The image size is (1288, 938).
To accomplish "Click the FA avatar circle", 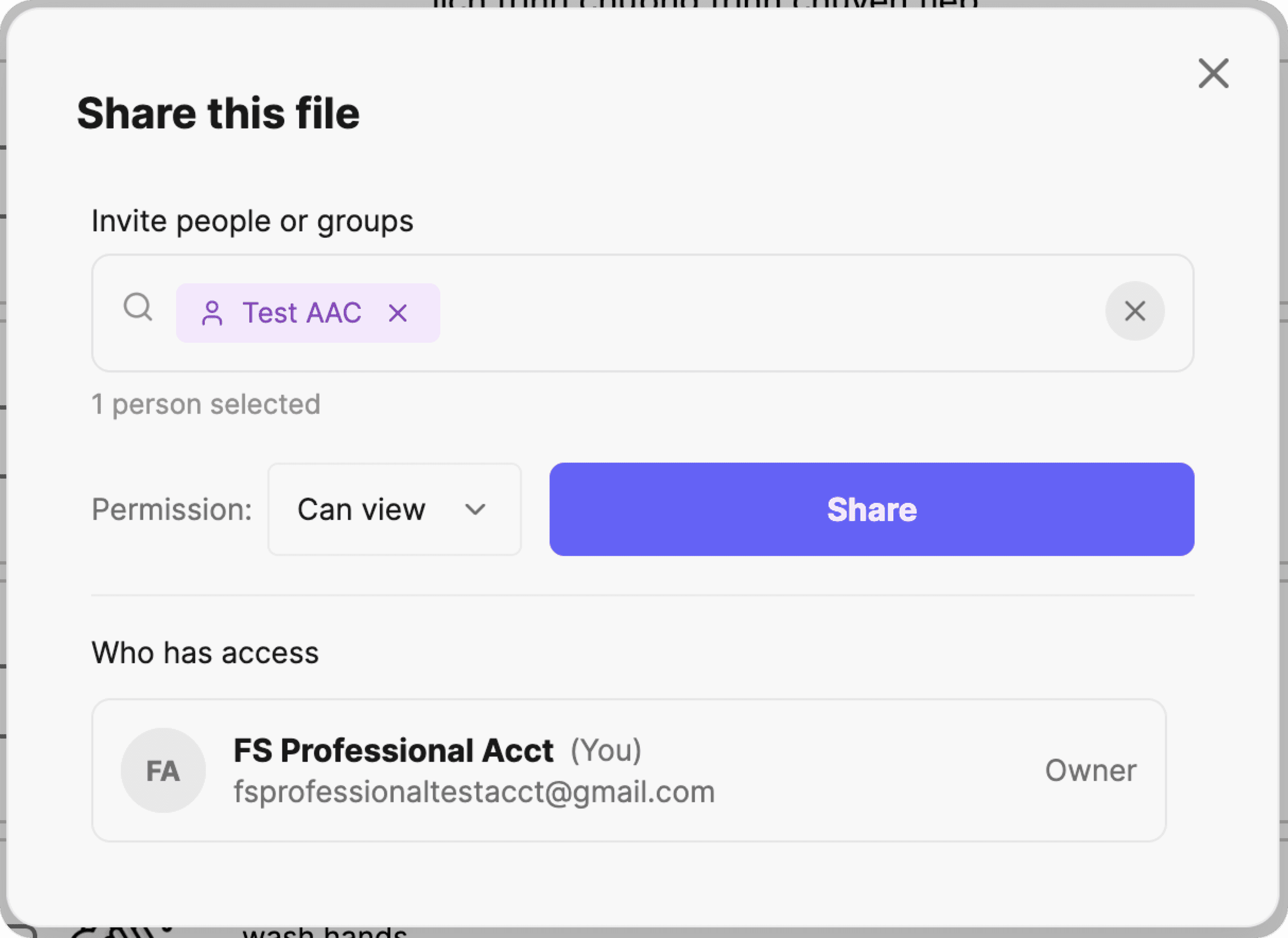I will coord(163,770).
